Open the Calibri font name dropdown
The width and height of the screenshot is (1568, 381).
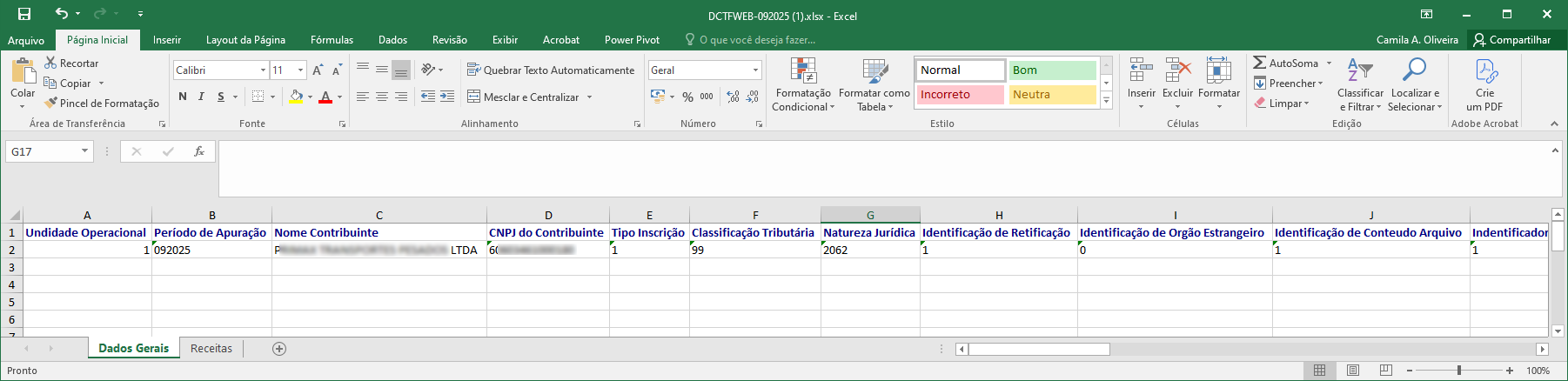coord(263,70)
